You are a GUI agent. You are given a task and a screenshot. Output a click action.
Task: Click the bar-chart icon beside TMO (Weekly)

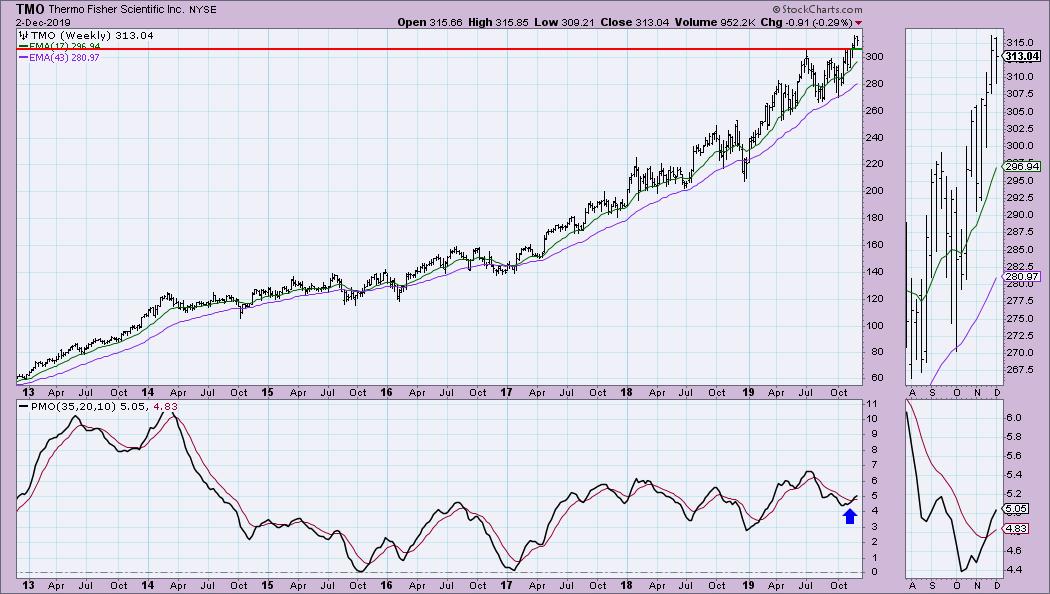pyautogui.click(x=23, y=35)
